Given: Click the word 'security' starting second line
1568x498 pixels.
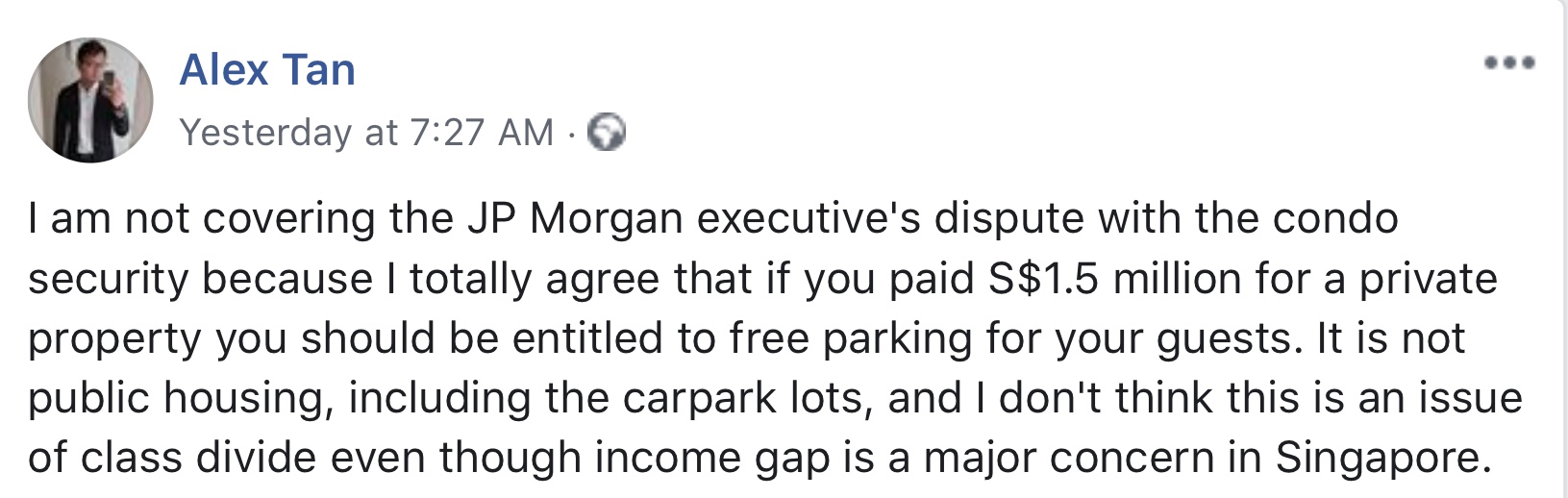Looking at the screenshot, I should pyautogui.click(x=109, y=280).
